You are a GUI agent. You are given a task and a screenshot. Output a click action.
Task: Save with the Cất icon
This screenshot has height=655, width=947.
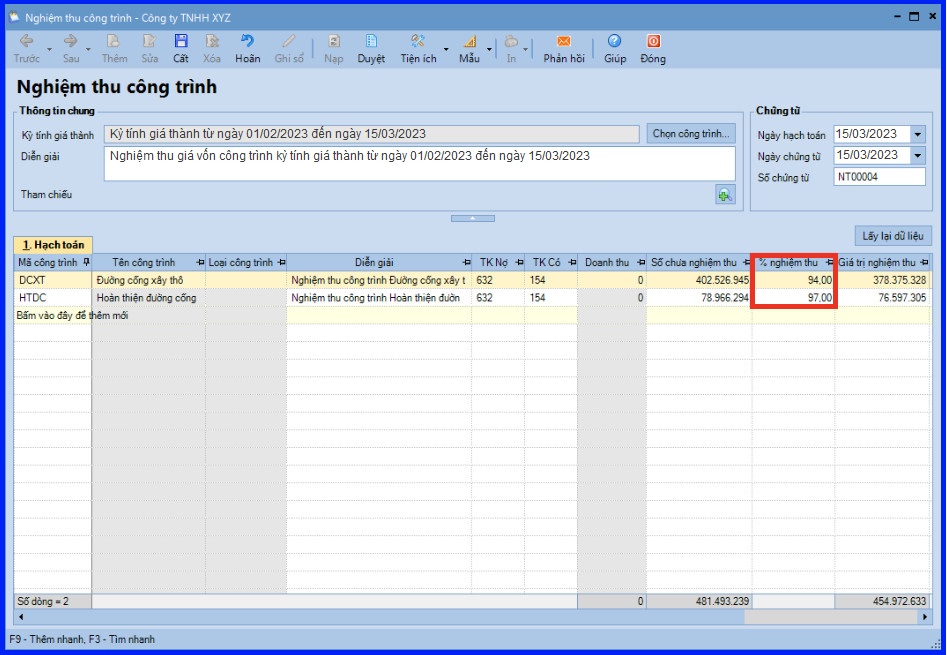[x=181, y=41]
